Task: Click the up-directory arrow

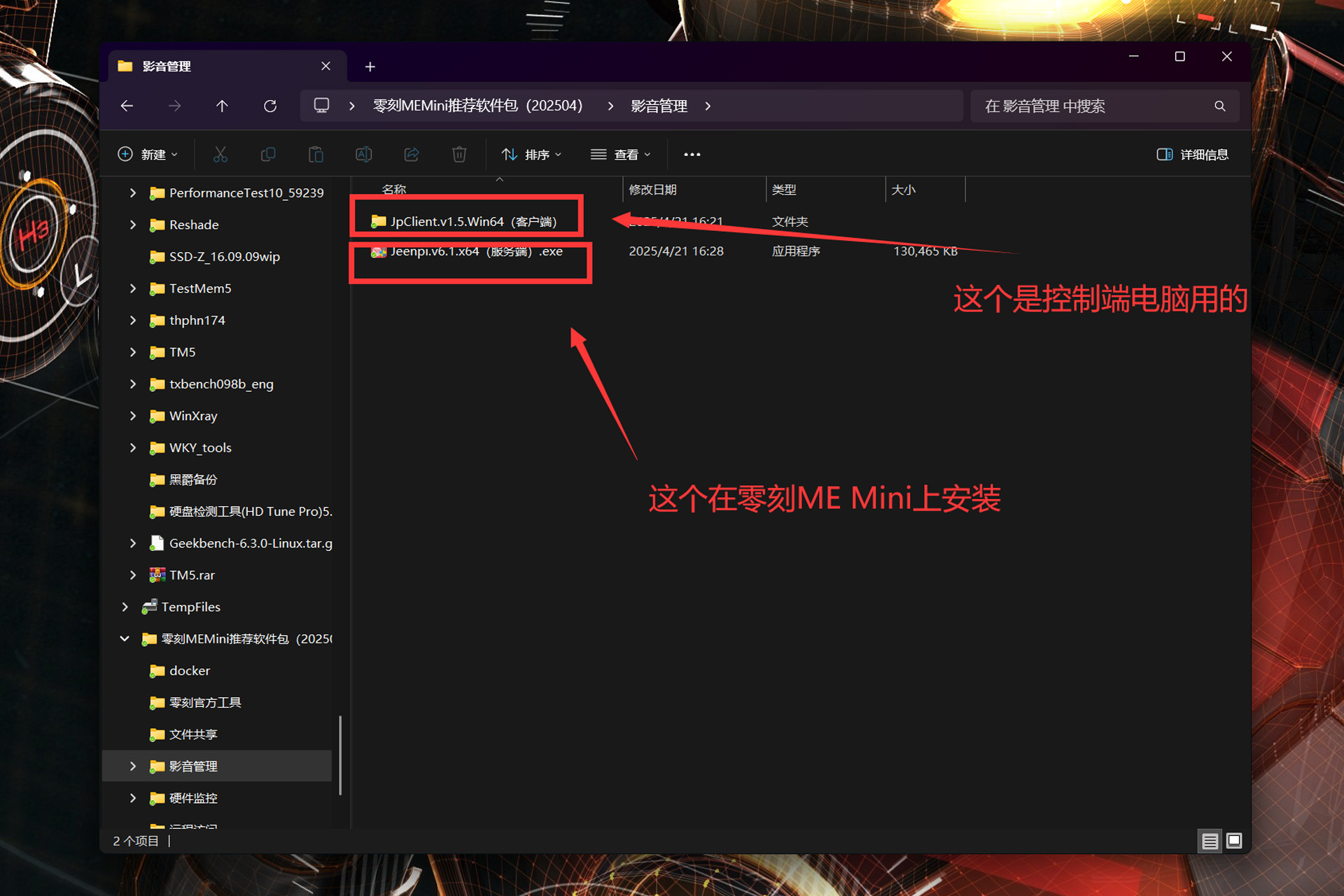Action: pos(222,106)
